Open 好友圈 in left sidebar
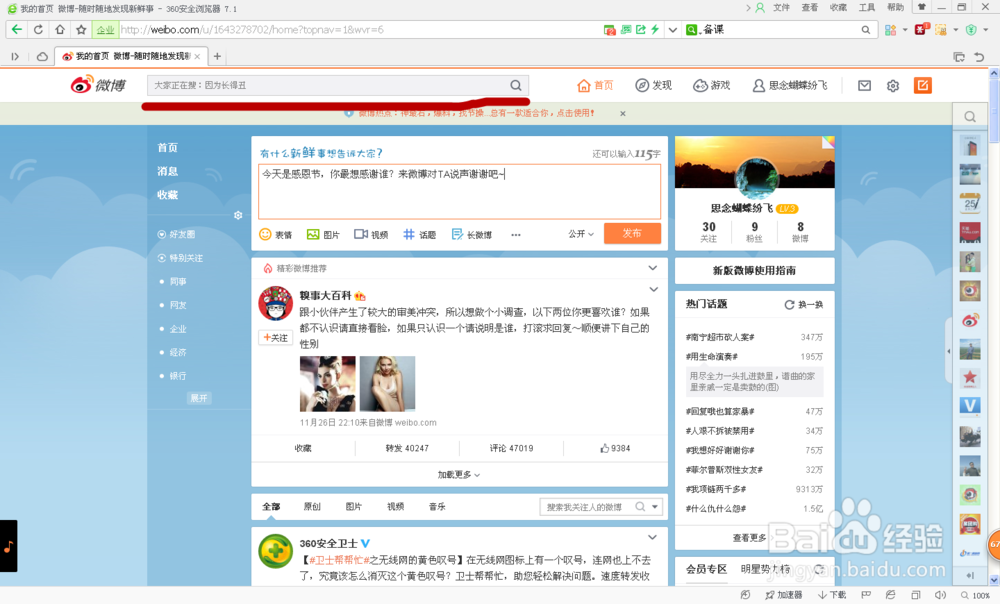Viewport: 1000px width, 604px height. [177, 235]
